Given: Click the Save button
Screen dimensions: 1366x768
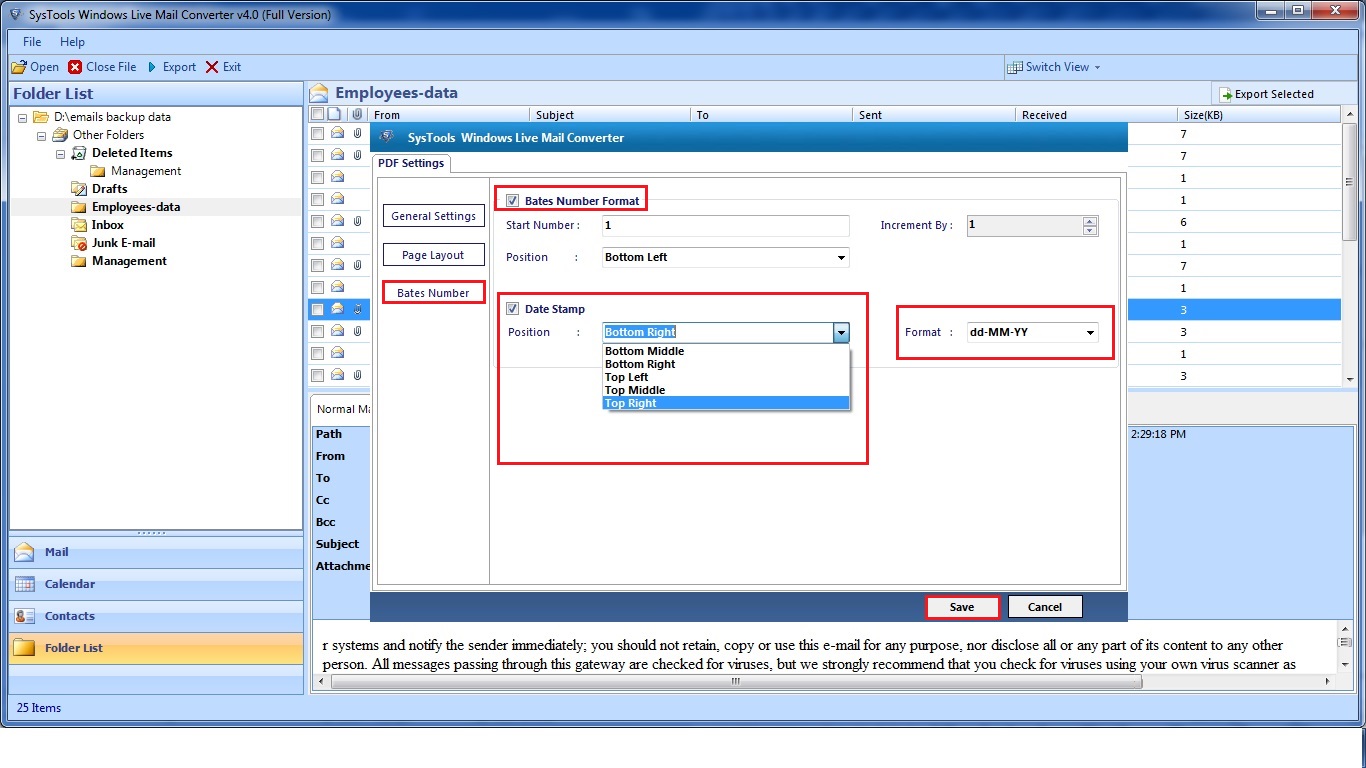Looking at the screenshot, I should point(962,607).
